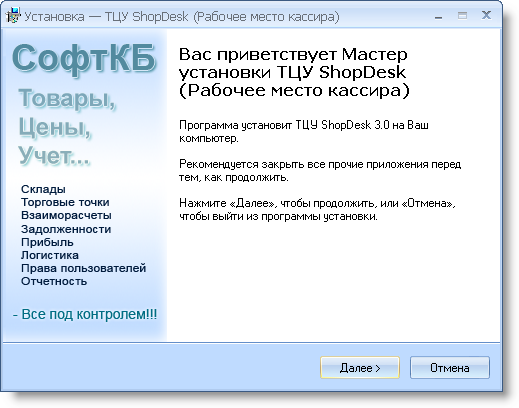Image resolution: width=519 pixels, height=408 pixels.
Task: Continue installation with the Далее button
Action: (x=360, y=368)
